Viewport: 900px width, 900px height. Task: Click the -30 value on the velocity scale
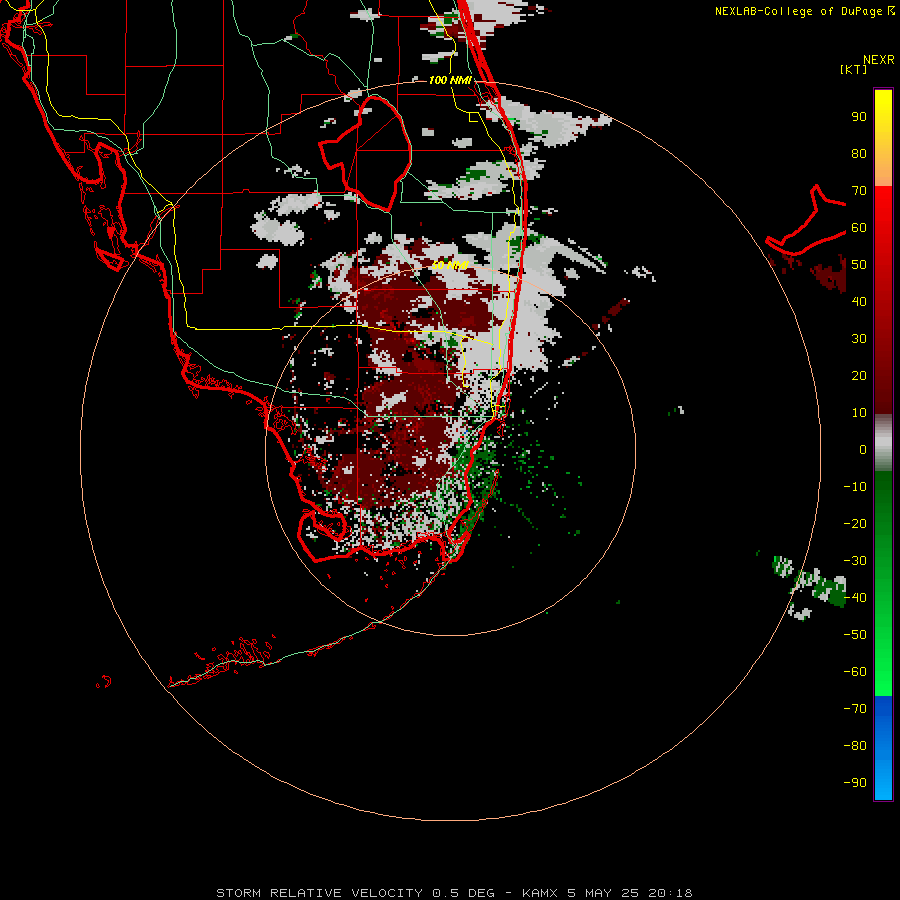[x=855, y=561]
